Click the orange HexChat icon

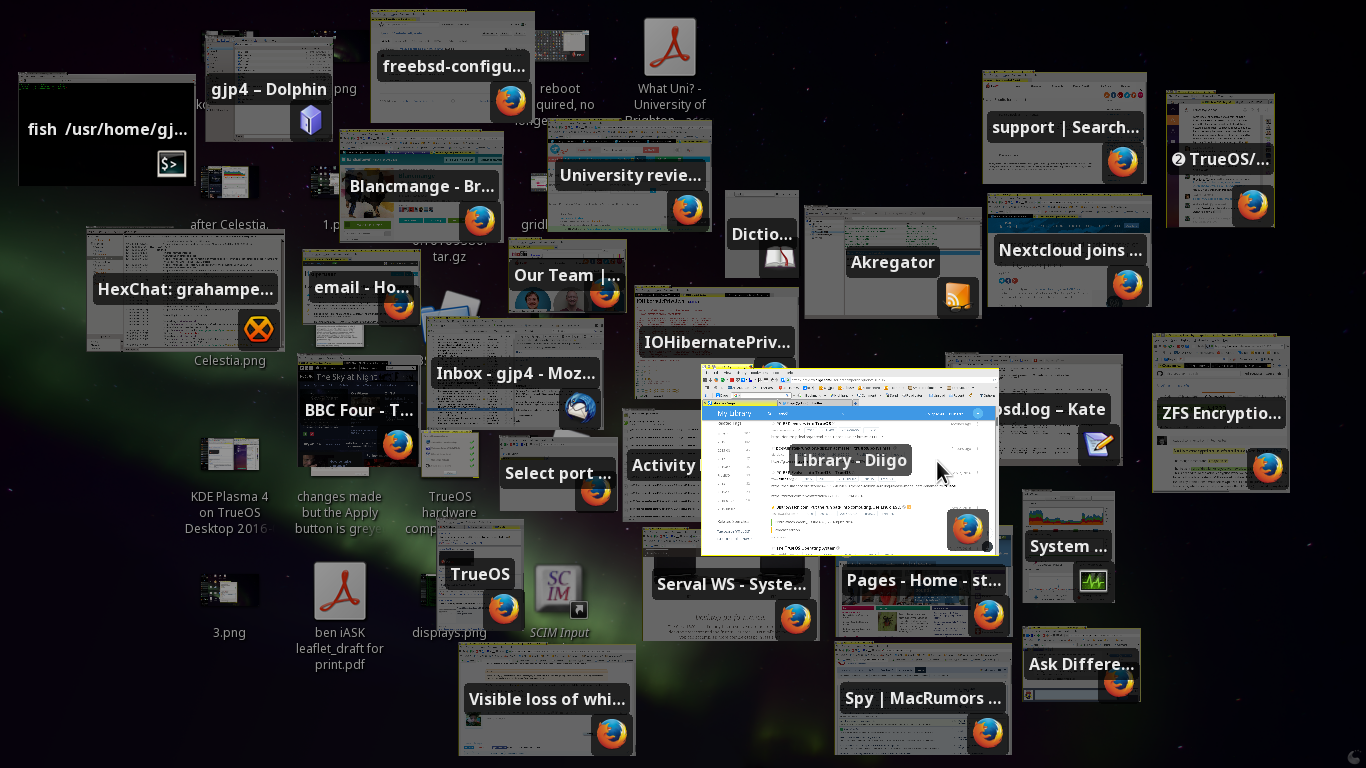259,328
